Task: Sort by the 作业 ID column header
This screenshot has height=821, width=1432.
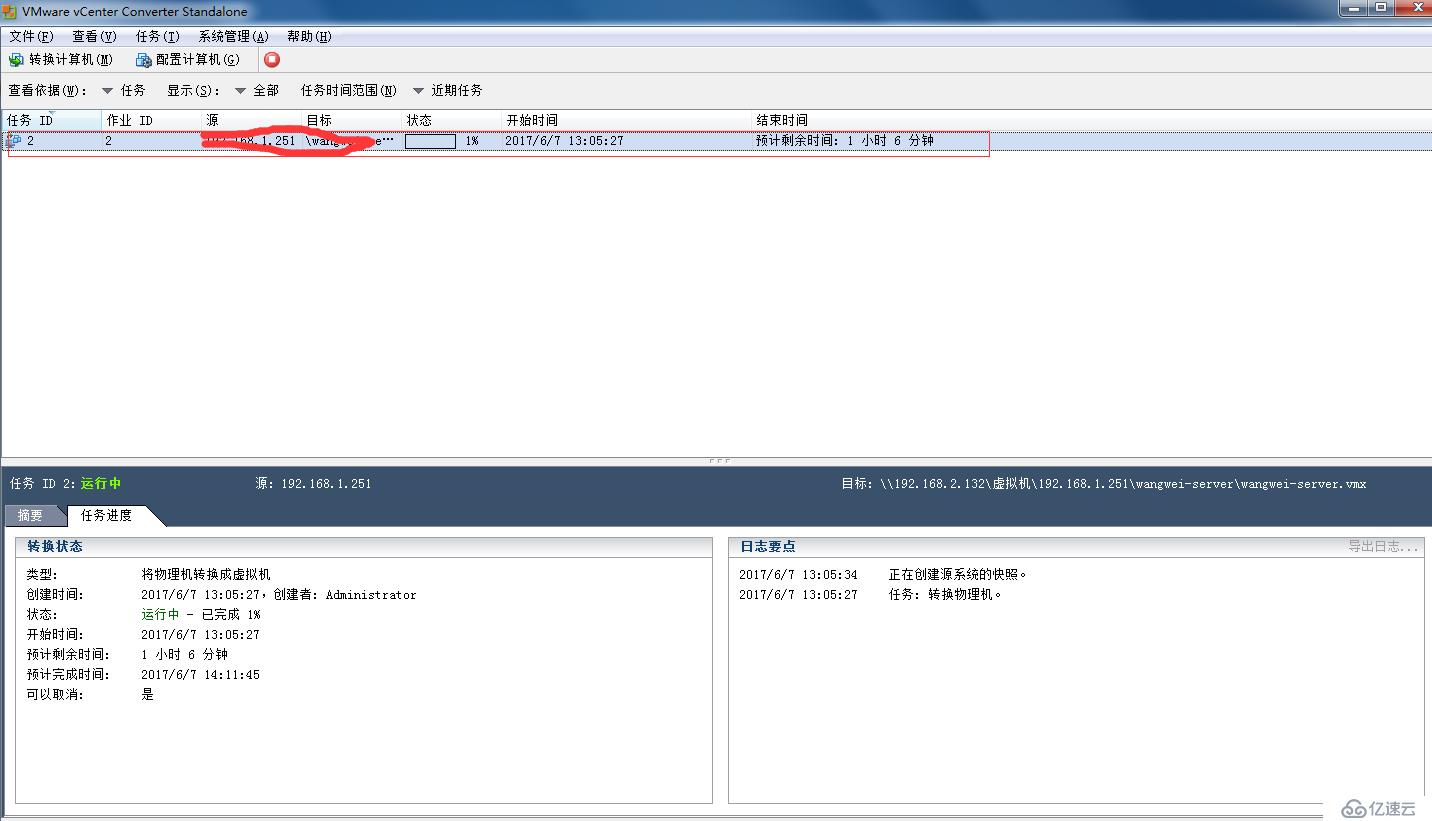Action: click(x=152, y=120)
